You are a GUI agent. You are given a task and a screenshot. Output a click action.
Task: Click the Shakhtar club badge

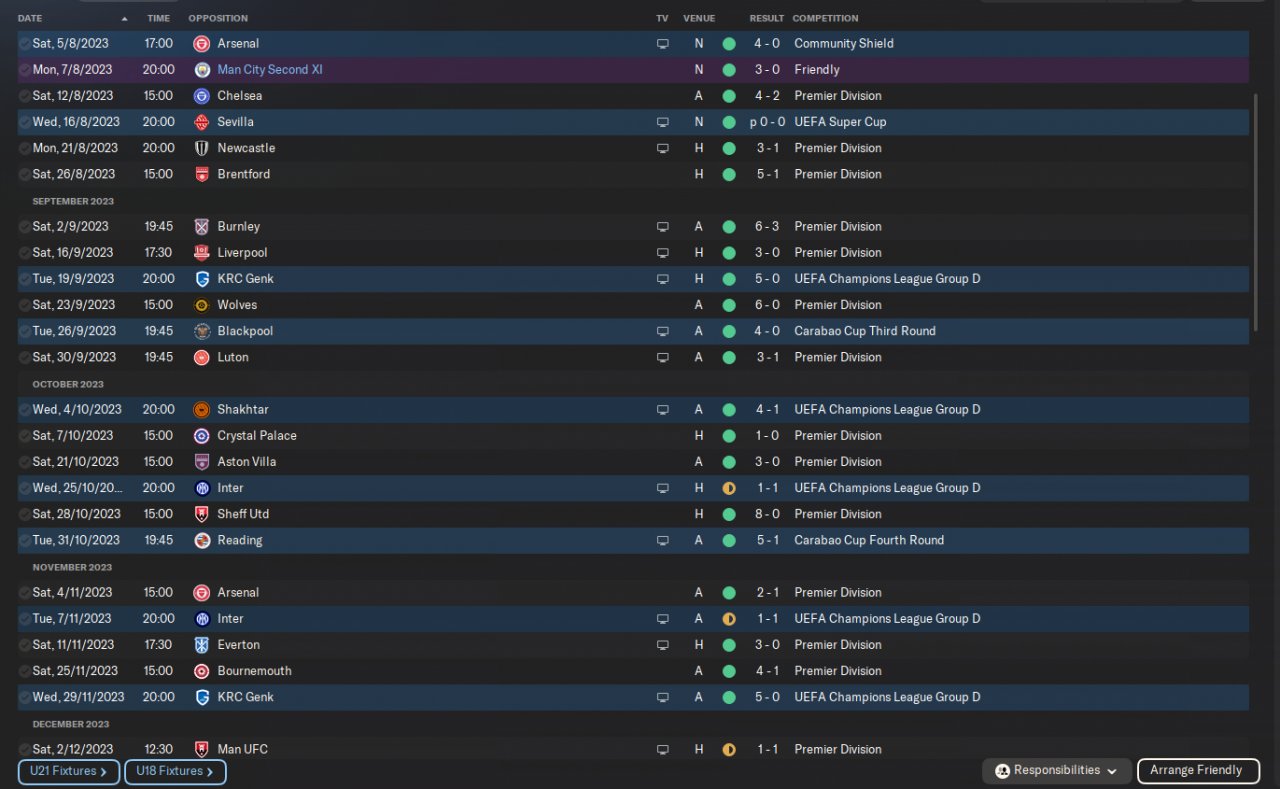(x=201, y=410)
